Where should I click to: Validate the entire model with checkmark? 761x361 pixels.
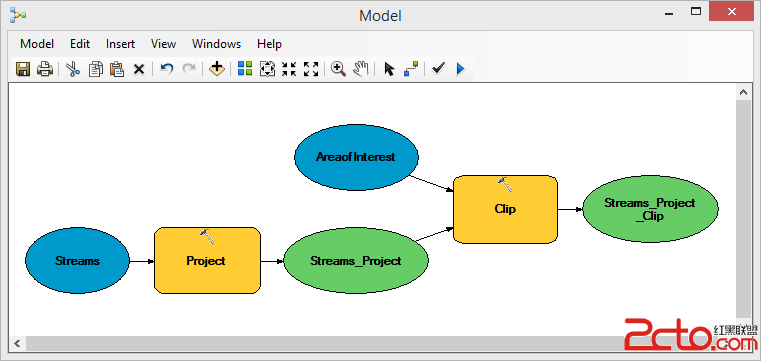[x=438, y=69]
